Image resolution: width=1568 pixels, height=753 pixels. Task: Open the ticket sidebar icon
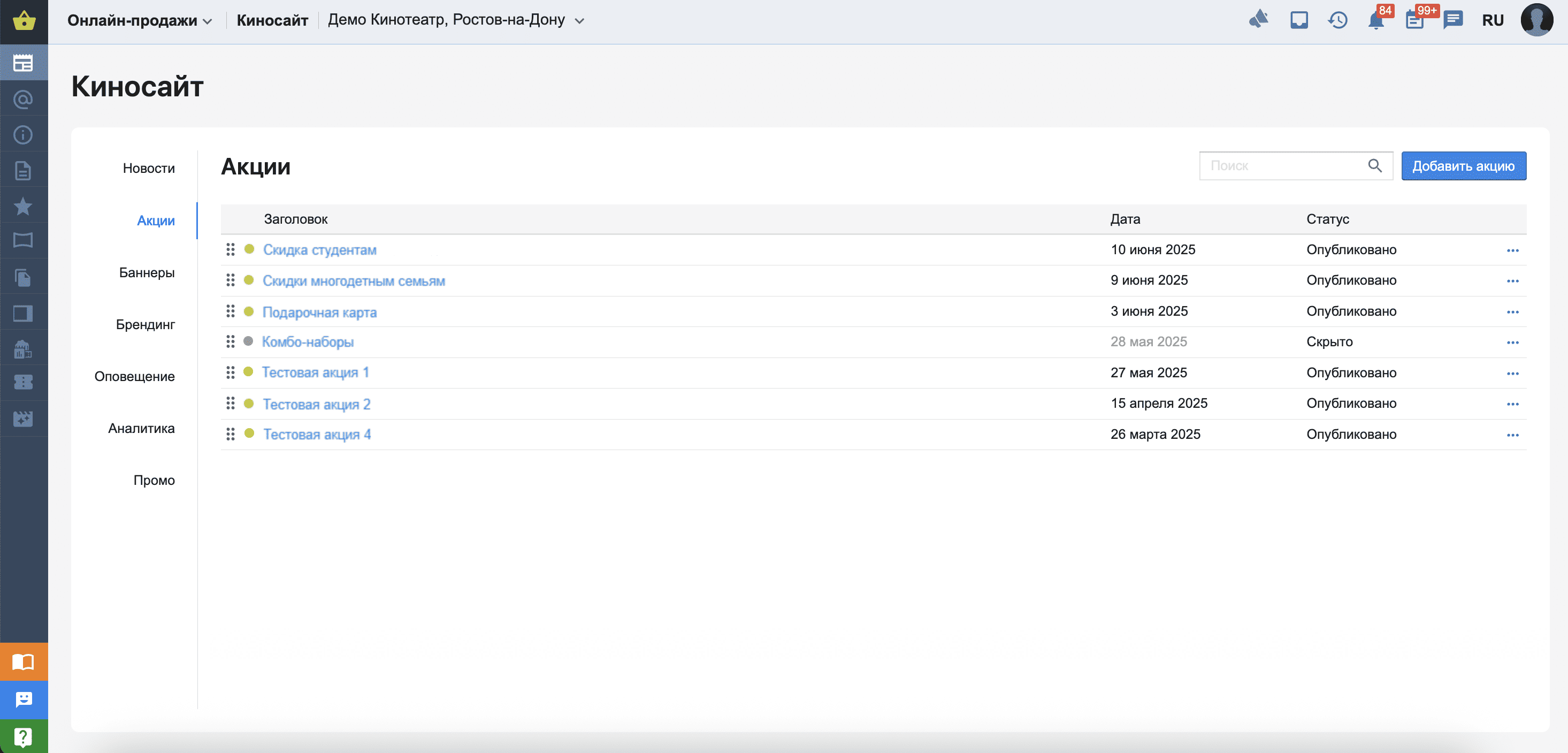[x=23, y=382]
